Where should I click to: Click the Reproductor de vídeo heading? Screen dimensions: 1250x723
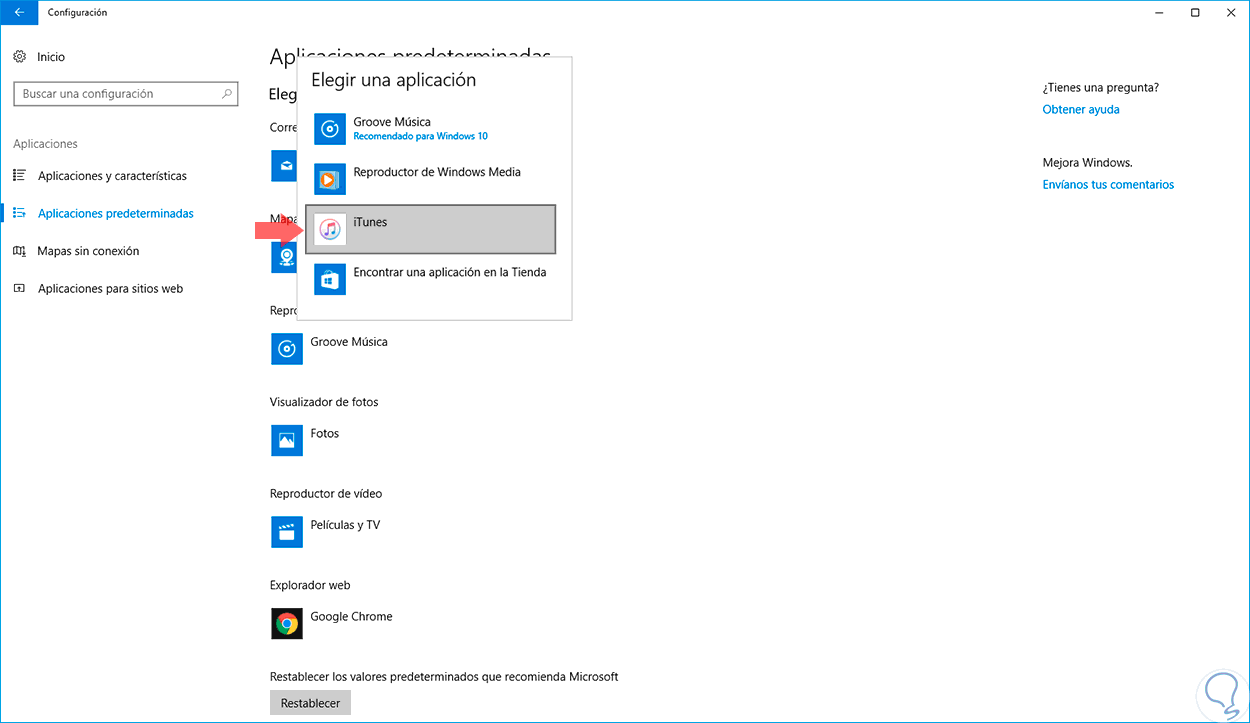point(326,494)
